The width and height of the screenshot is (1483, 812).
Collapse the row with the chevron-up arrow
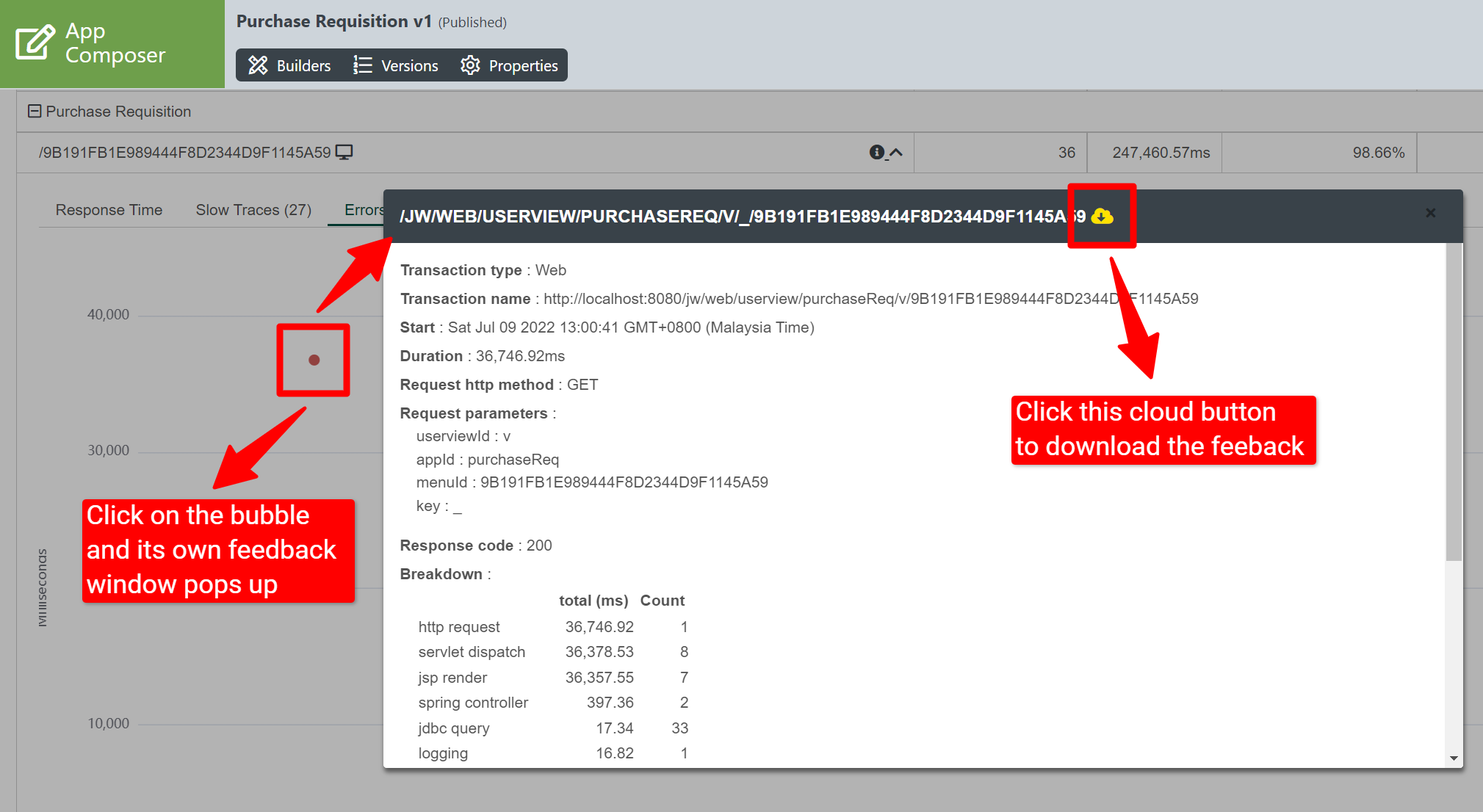[896, 152]
